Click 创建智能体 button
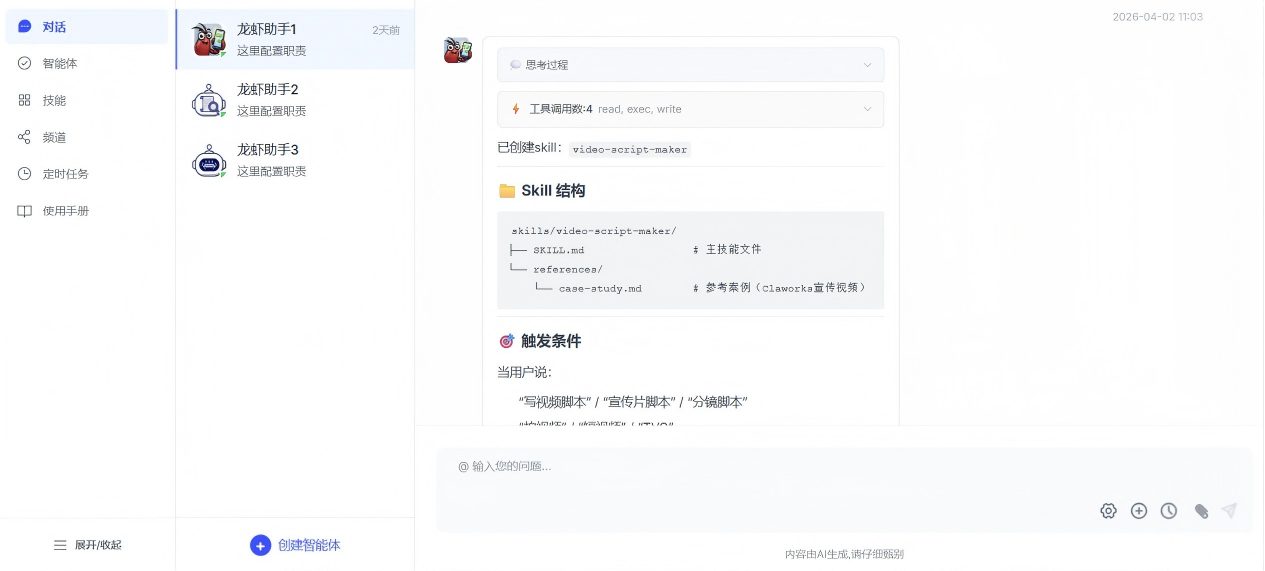Screen dimensions: 1265x571 coord(295,545)
